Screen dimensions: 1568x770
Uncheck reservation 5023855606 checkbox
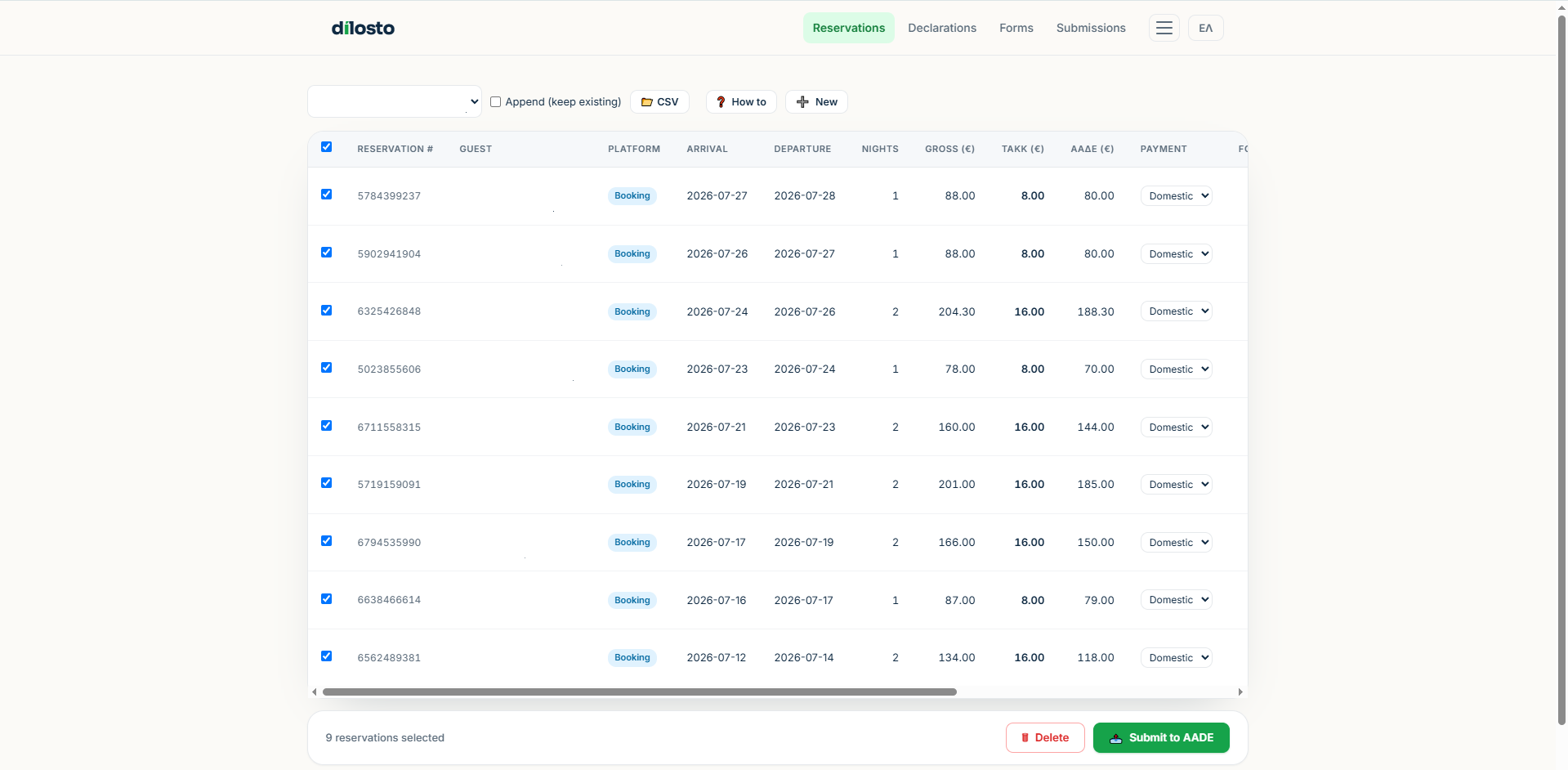tap(326, 368)
